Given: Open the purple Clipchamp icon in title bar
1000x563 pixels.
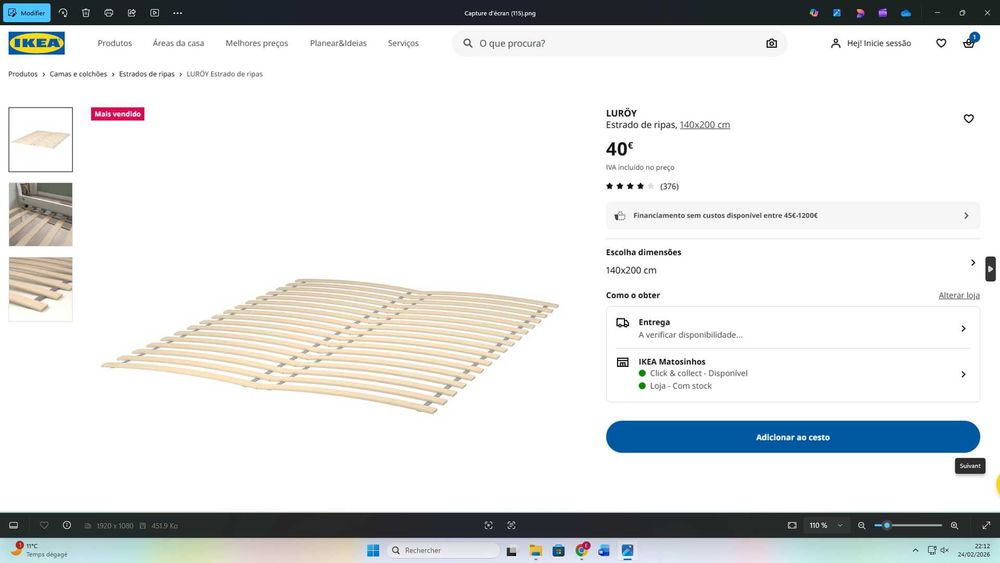Looking at the screenshot, I should [x=883, y=13].
